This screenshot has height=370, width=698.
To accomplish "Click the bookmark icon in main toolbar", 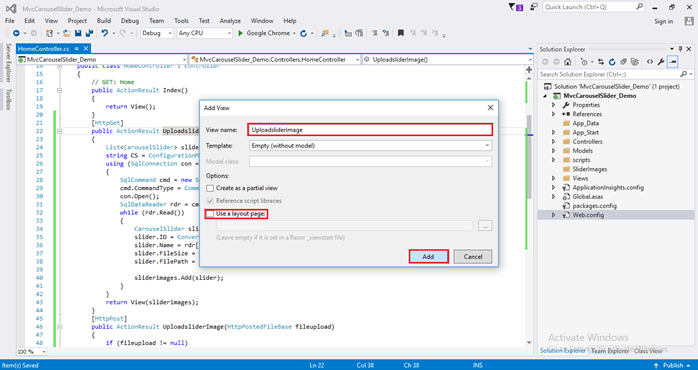I will tap(401, 33).
